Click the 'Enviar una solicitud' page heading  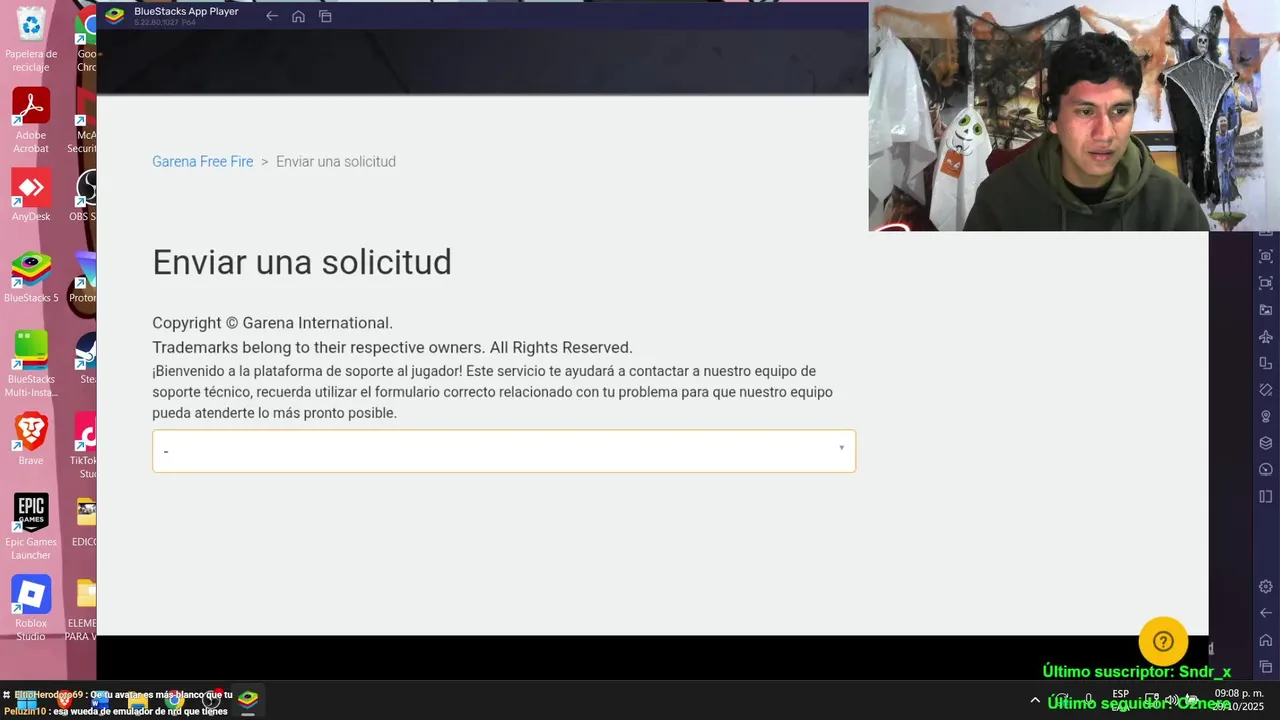click(x=302, y=262)
